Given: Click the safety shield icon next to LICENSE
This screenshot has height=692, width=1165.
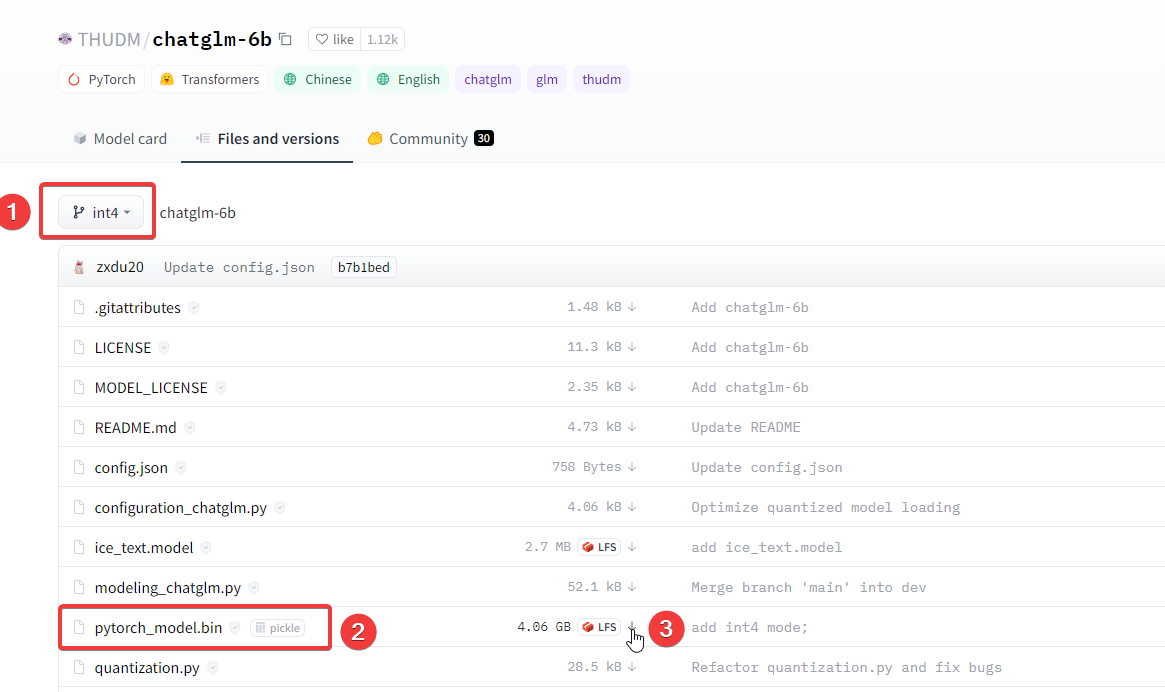Looking at the screenshot, I should point(164,348).
